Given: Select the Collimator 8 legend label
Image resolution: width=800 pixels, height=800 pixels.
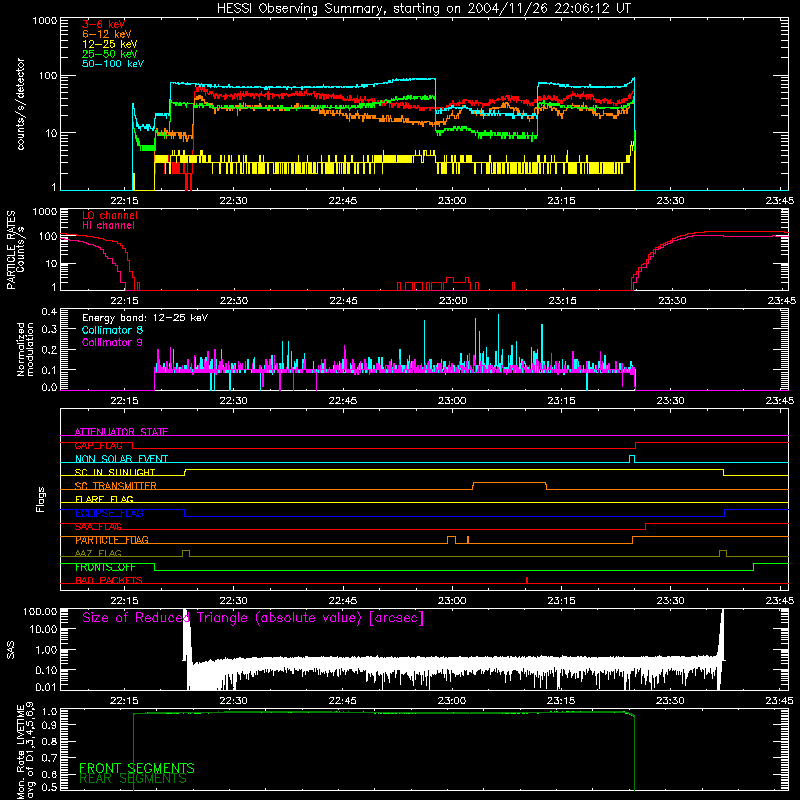Looking at the screenshot, I should 112,330.
